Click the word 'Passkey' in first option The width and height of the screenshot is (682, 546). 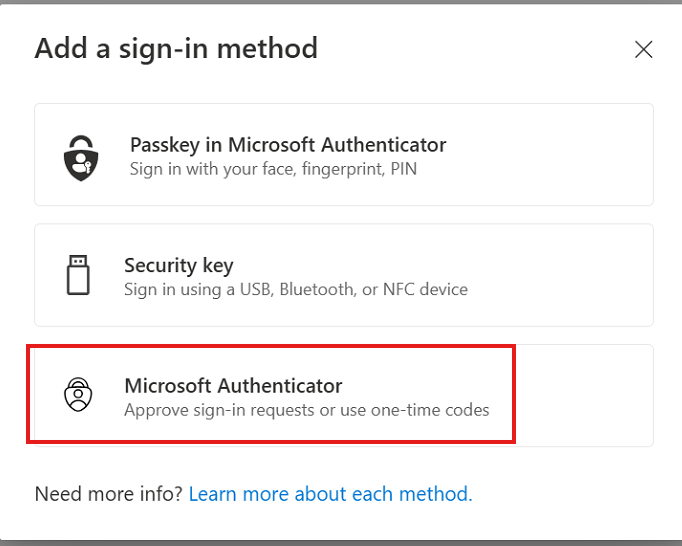[x=164, y=145]
